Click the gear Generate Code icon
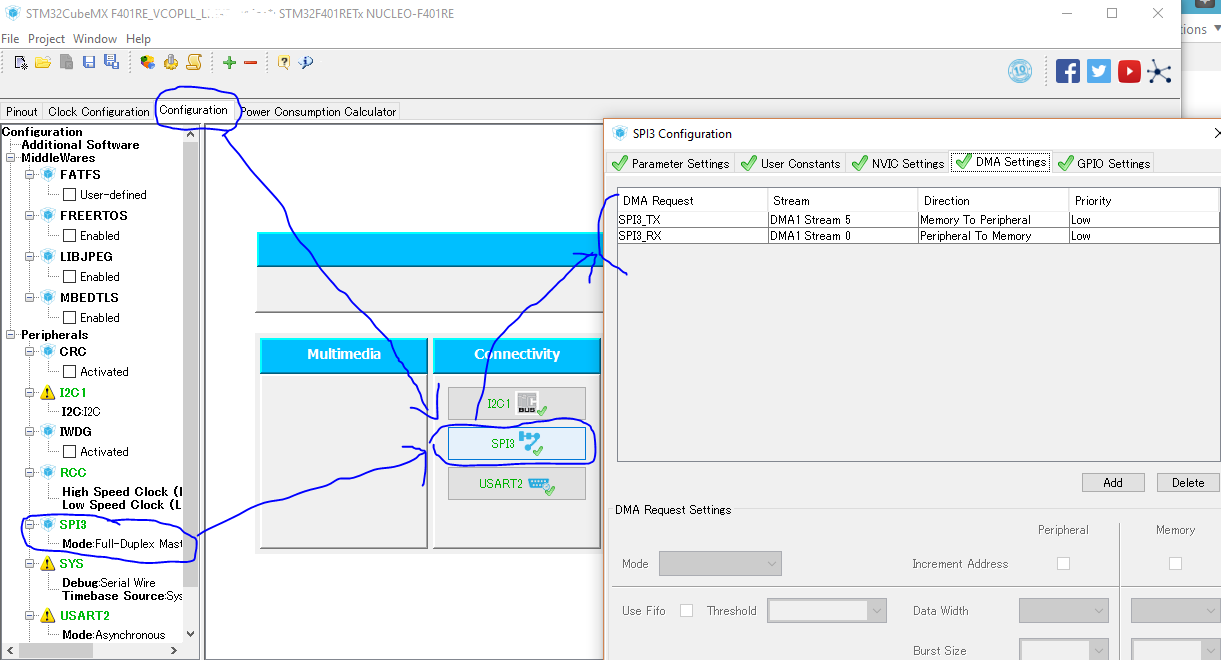The image size is (1221, 660). (171, 62)
